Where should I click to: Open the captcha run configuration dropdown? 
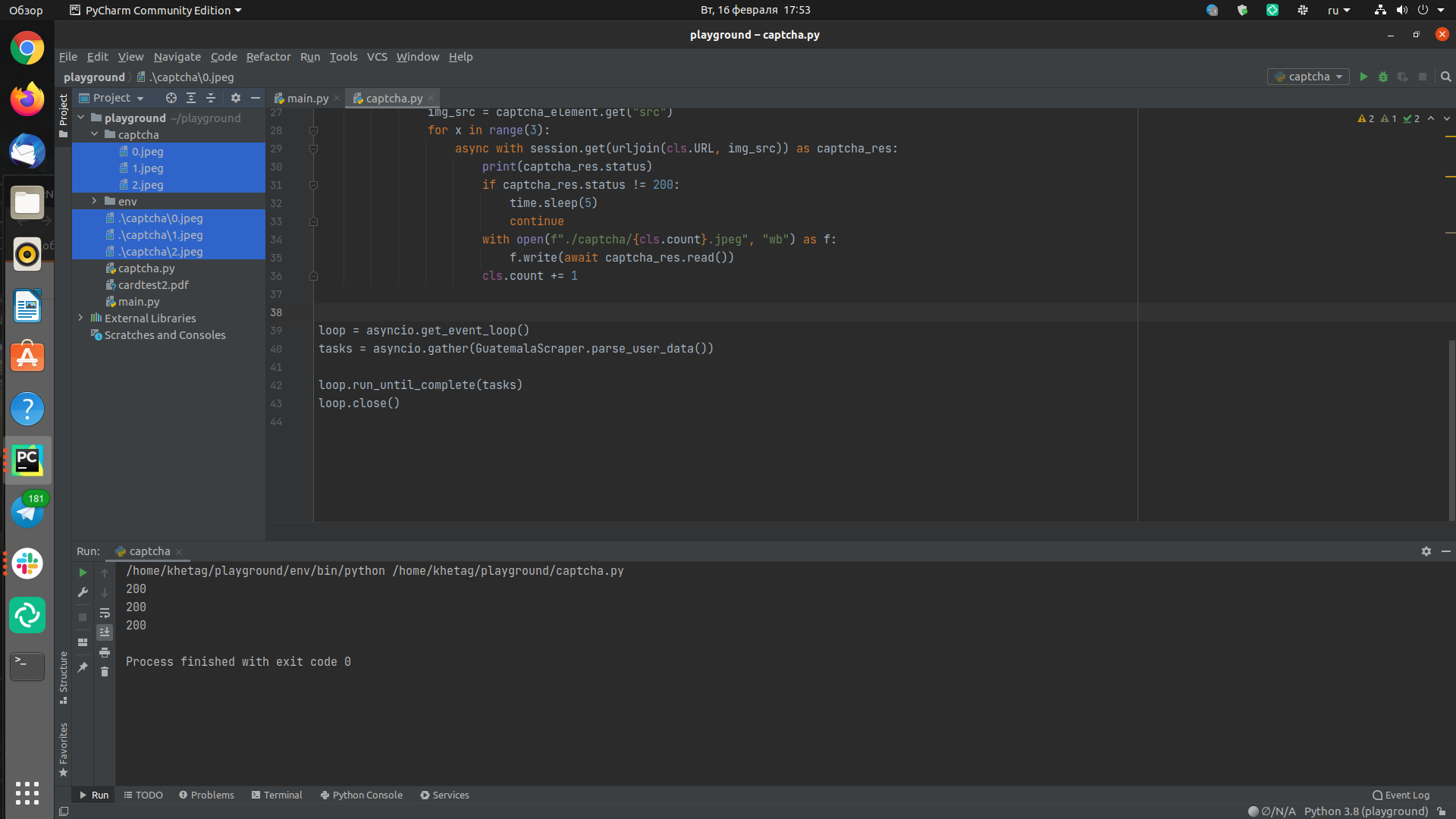1308,77
